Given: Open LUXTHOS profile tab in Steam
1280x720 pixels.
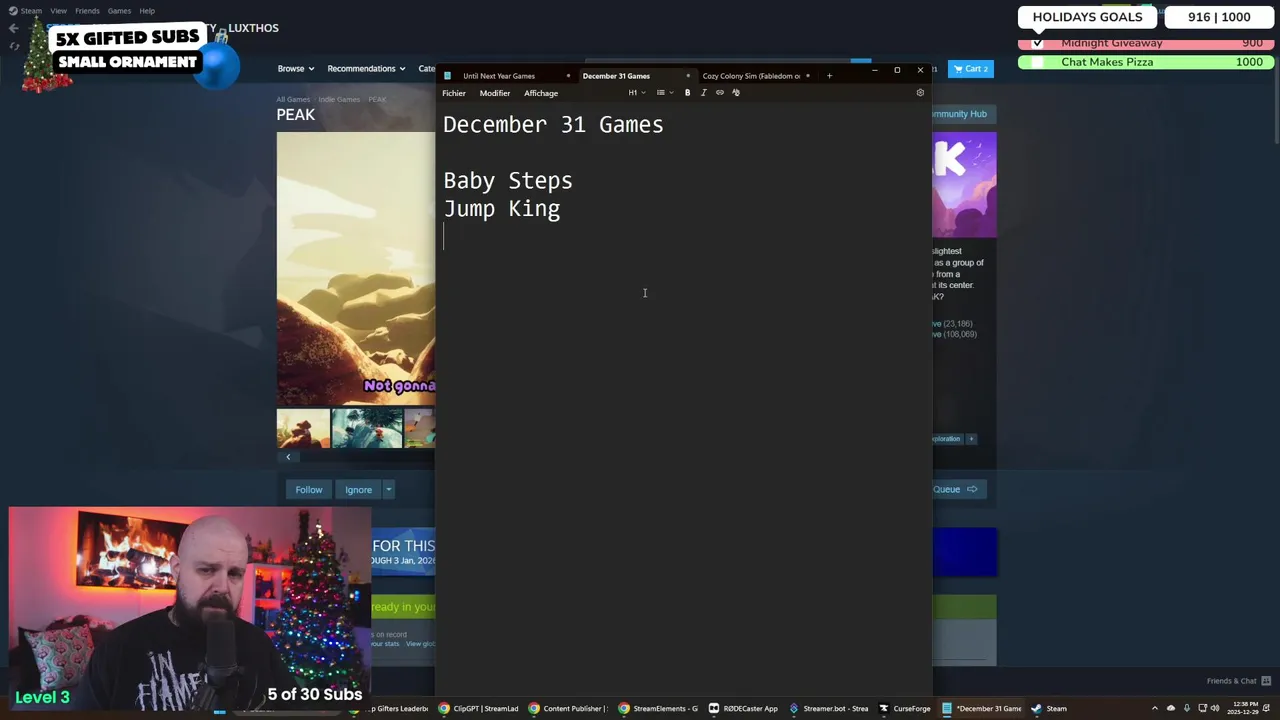Looking at the screenshot, I should click(x=253, y=28).
